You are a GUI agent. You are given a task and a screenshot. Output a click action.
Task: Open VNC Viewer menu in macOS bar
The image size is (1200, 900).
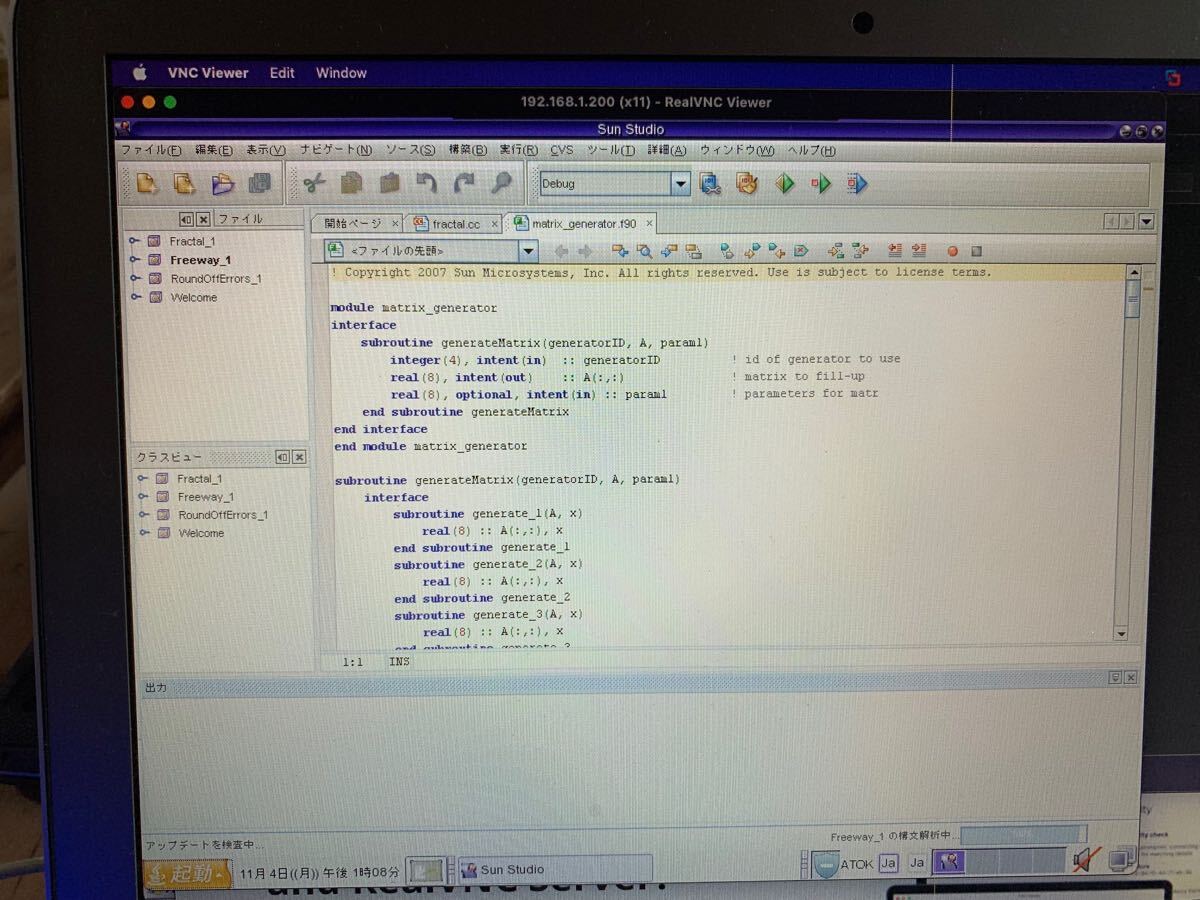[208, 73]
